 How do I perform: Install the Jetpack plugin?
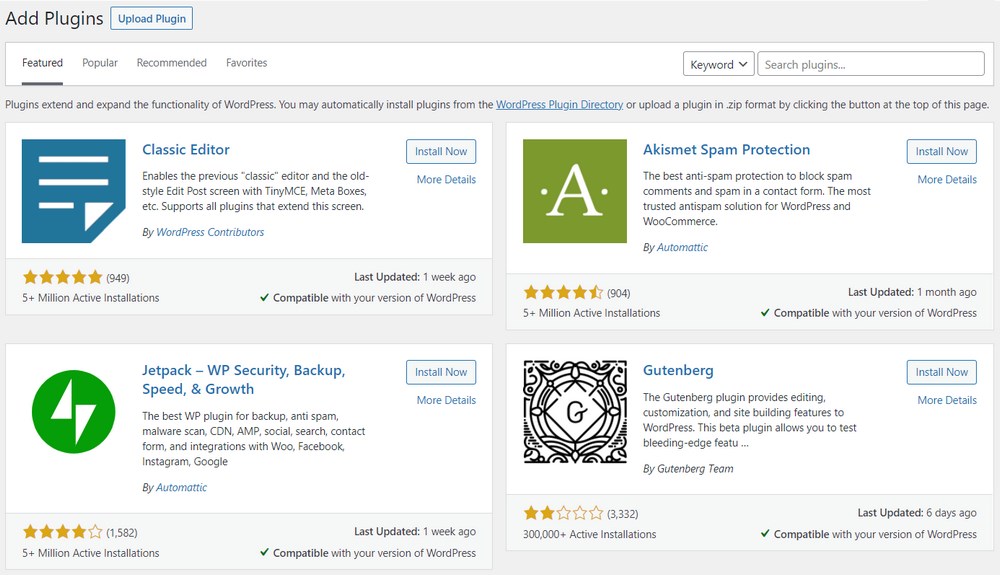tap(441, 372)
